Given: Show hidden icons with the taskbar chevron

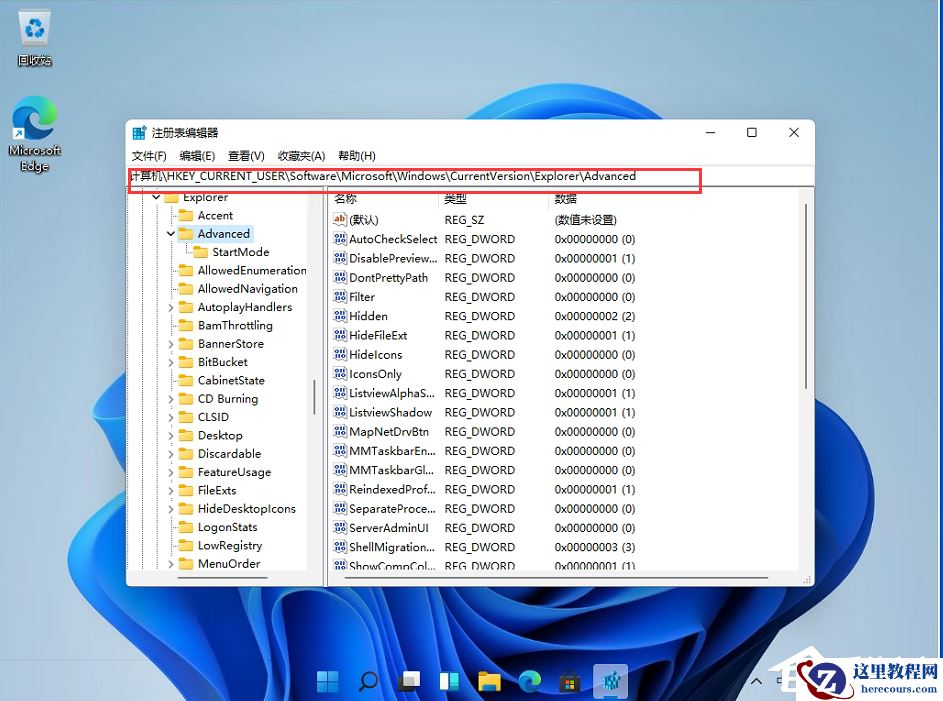Looking at the screenshot, I should click(756, 681).
